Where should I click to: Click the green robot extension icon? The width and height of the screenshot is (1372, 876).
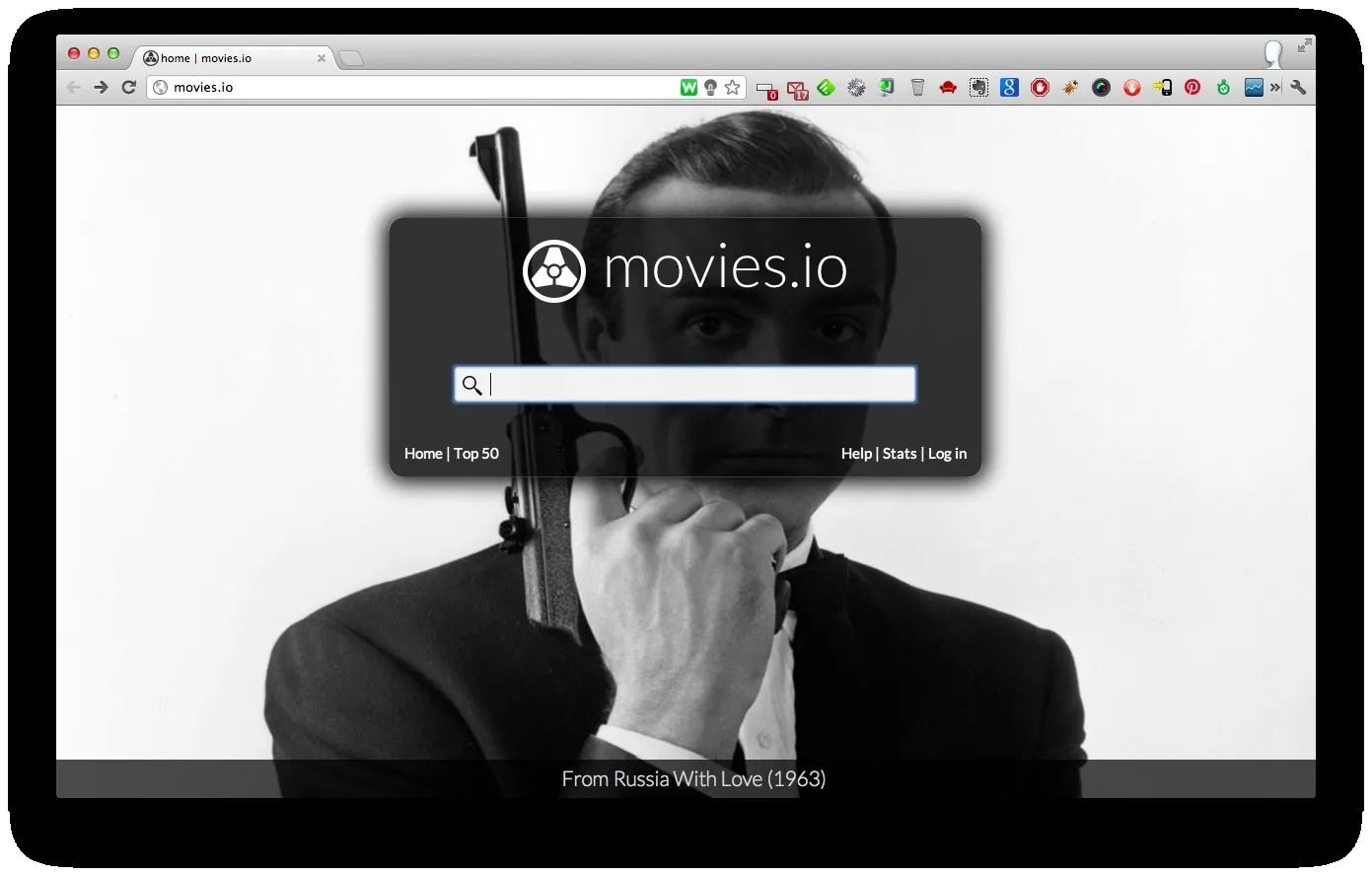click(1223, 88)
